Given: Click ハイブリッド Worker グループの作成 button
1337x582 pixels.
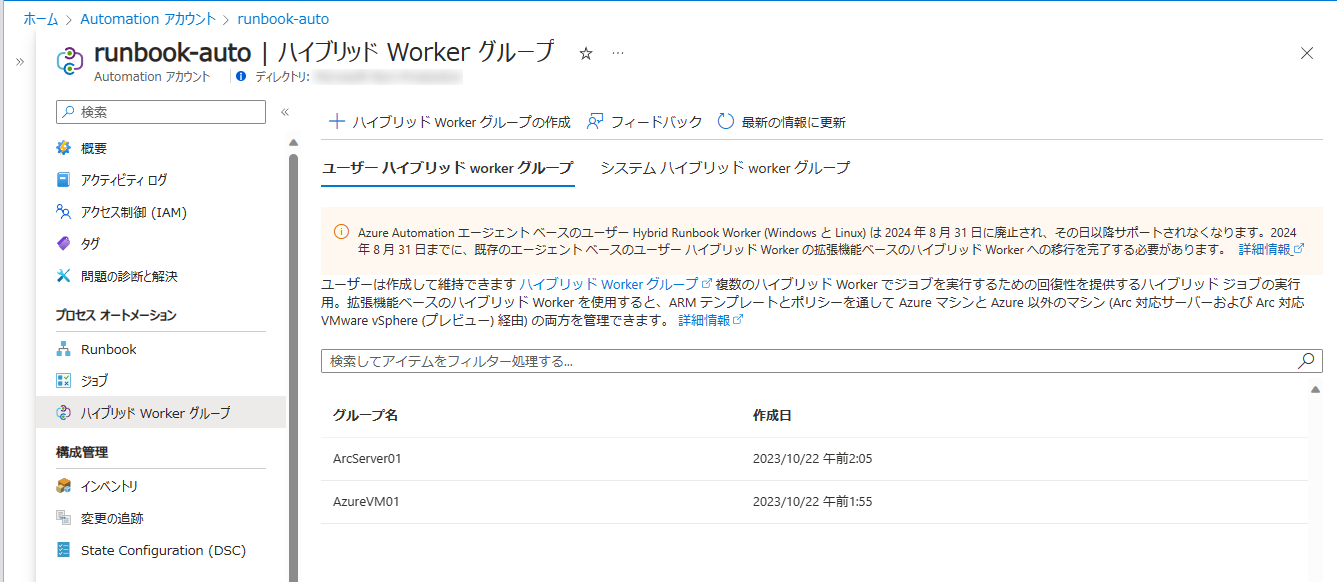Looking at the screenshot, I should click(x=449, y=122).
